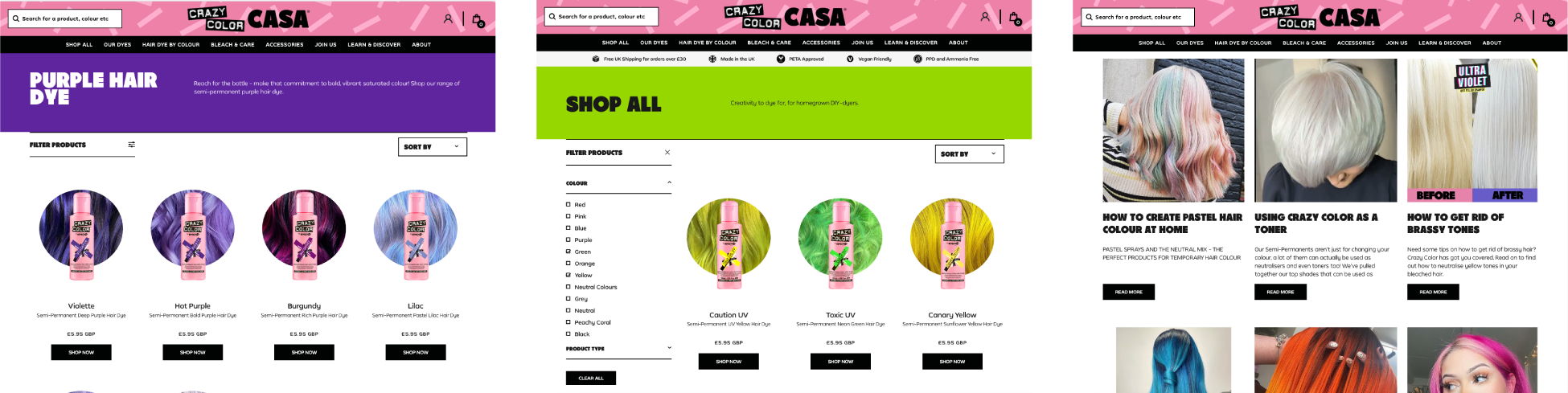Click the PETA Approved badge icon
This screenshot has height=393, width=1568.
(781, 59)
